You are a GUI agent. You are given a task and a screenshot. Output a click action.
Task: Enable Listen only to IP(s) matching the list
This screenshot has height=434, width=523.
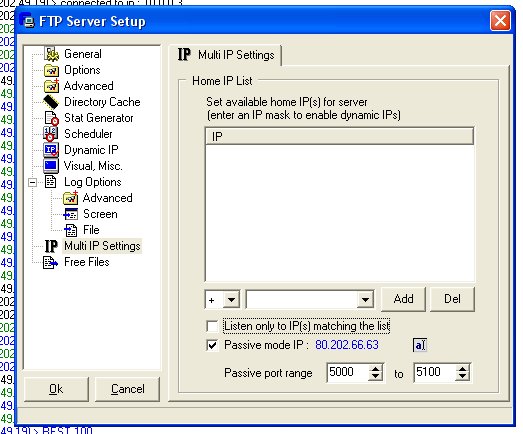[x=212, y=326]
